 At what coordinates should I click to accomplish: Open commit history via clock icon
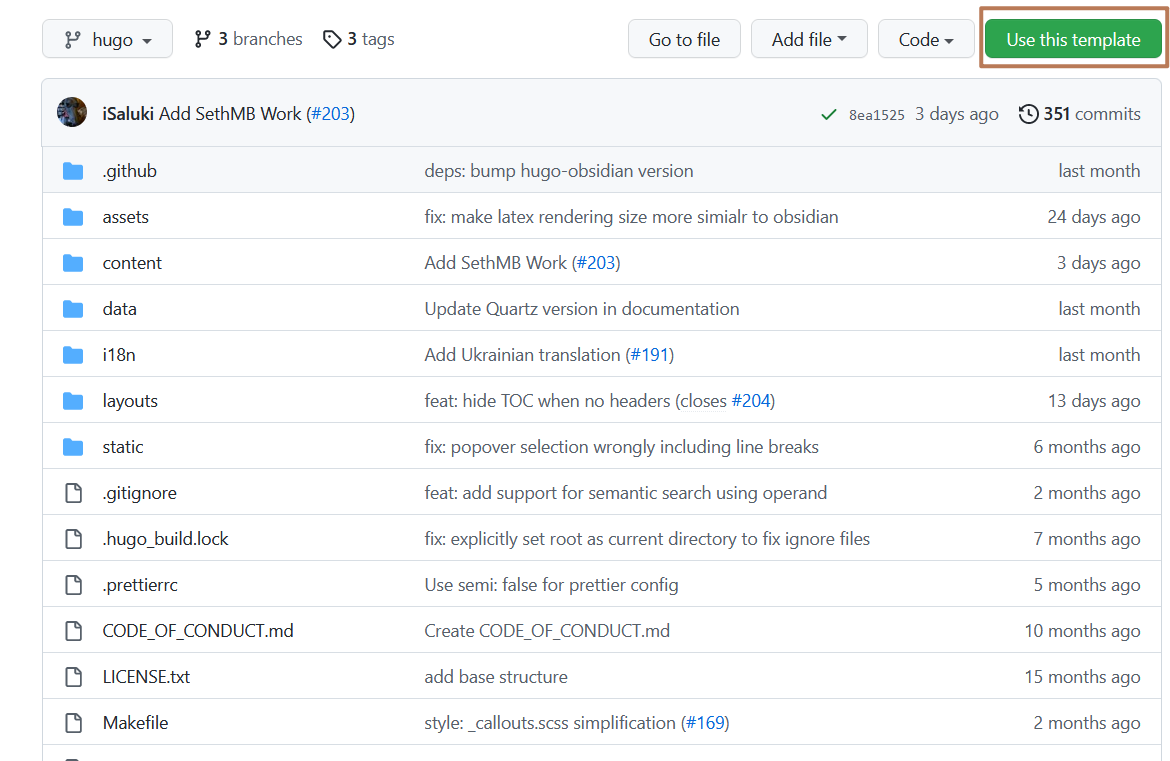click(1028, 114)
